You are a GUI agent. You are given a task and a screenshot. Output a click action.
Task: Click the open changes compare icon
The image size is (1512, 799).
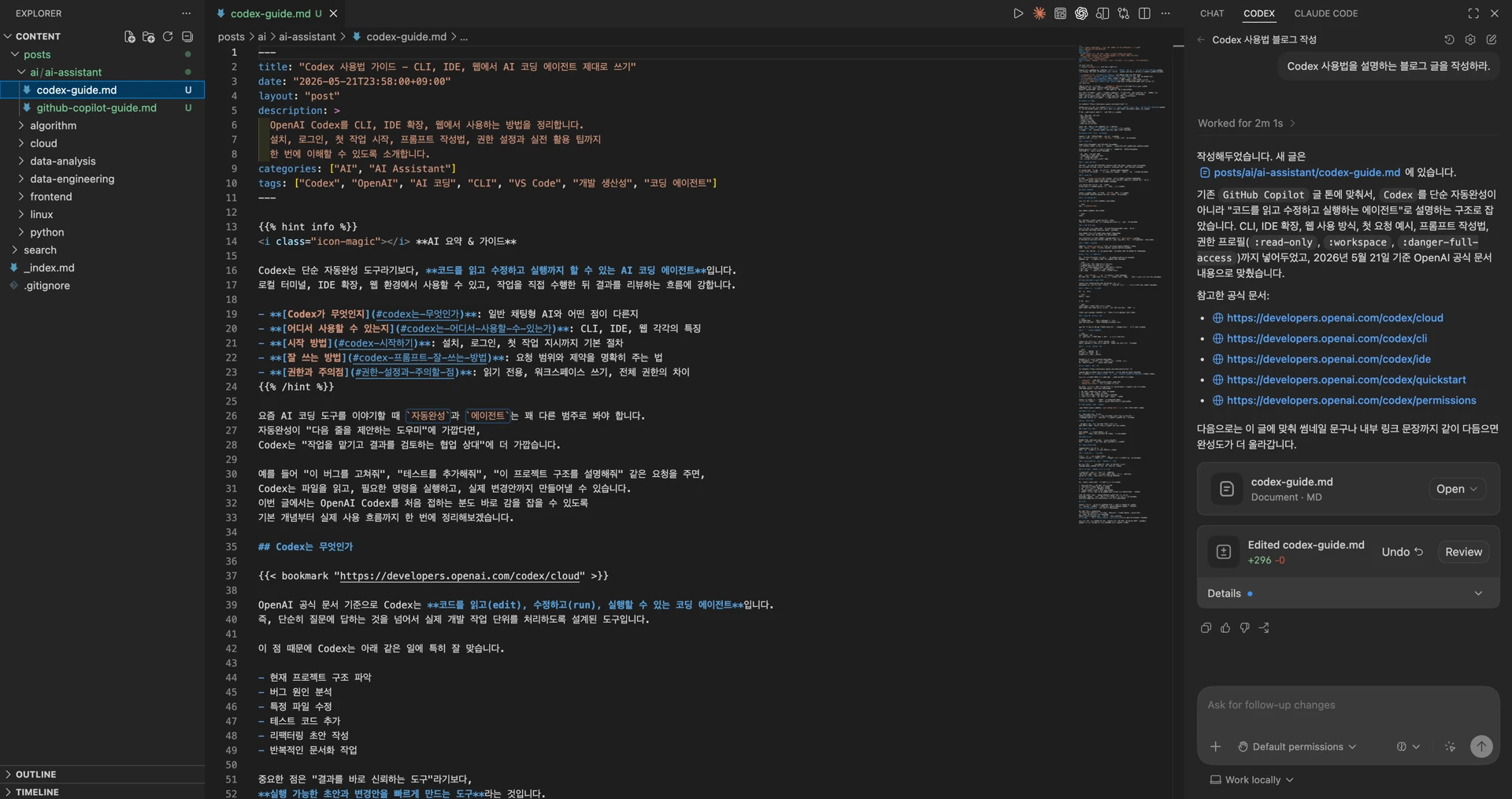click(x=1124, y=13)
